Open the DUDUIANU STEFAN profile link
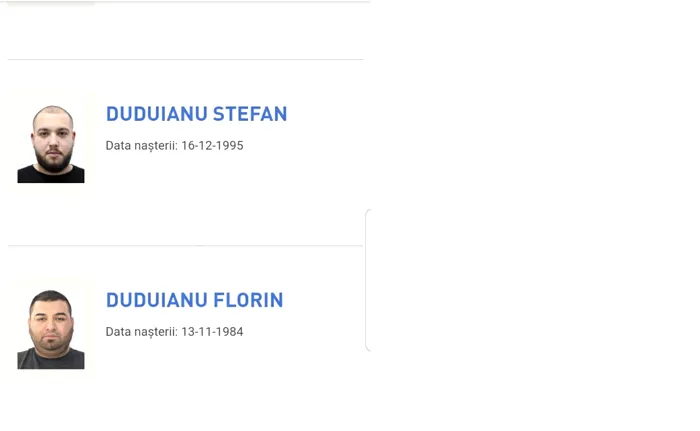This screenshot has height=431, width=700. tap(196, 114)
